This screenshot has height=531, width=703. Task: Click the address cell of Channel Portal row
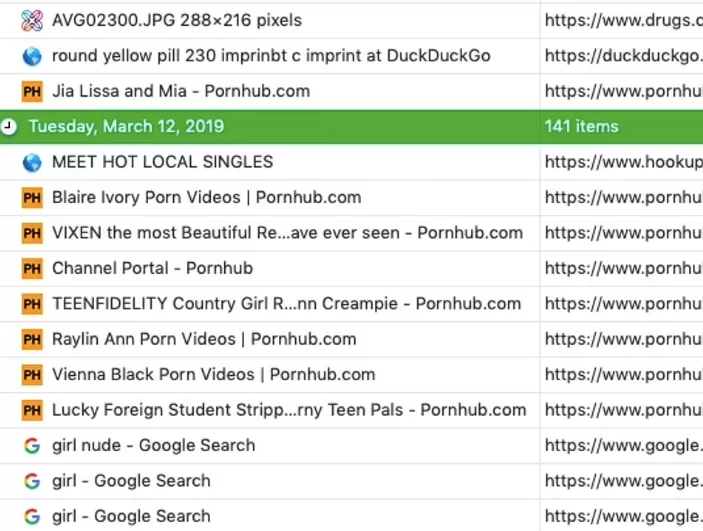pos(624,268)
